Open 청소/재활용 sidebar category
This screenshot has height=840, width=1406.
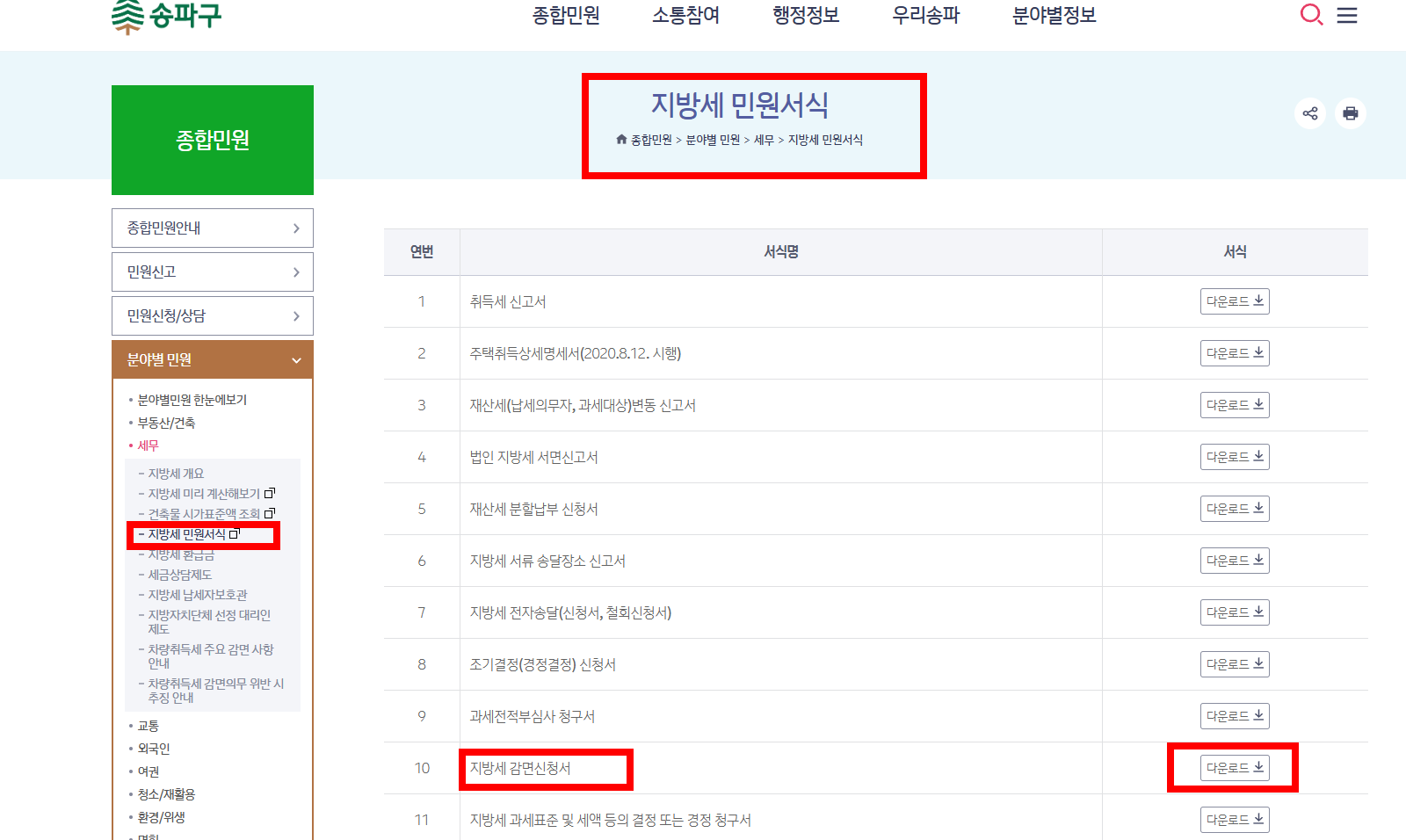pos(166,794)
